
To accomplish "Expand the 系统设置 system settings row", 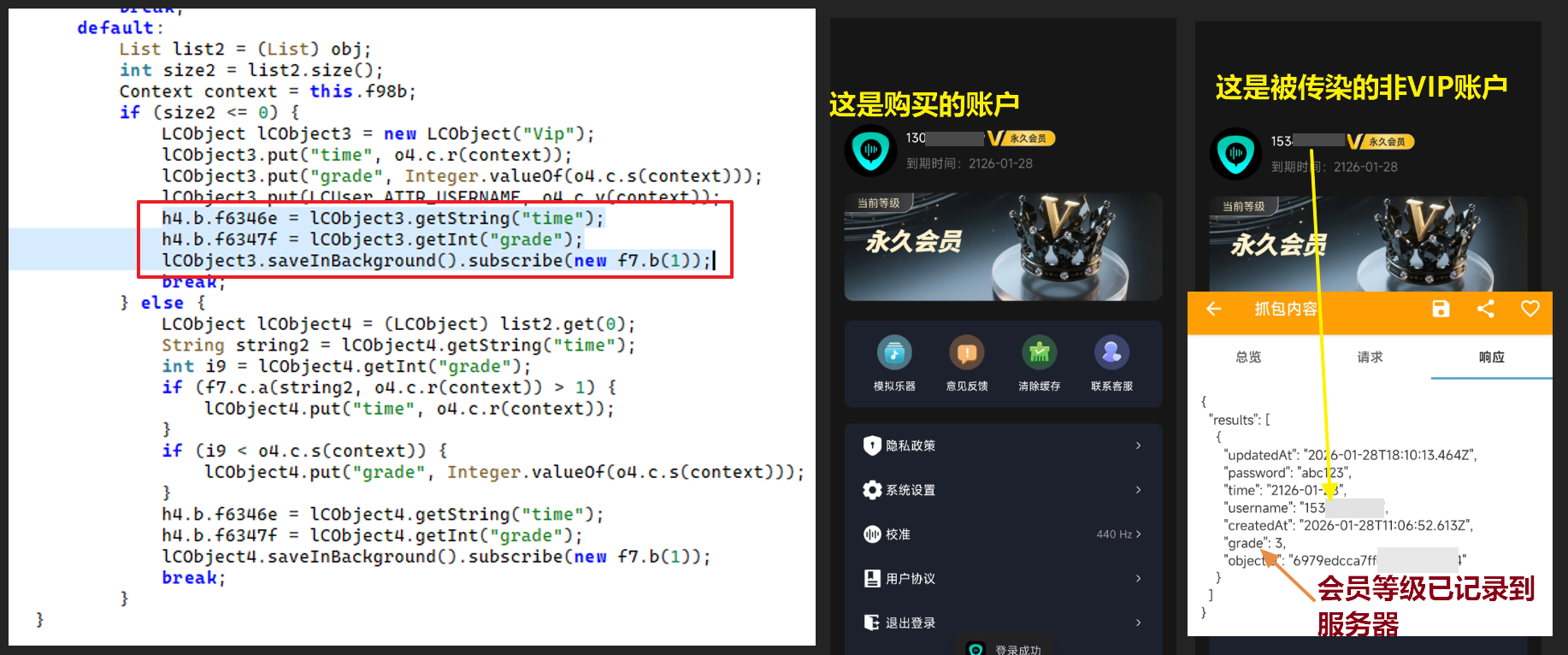I will (1003, 490).
